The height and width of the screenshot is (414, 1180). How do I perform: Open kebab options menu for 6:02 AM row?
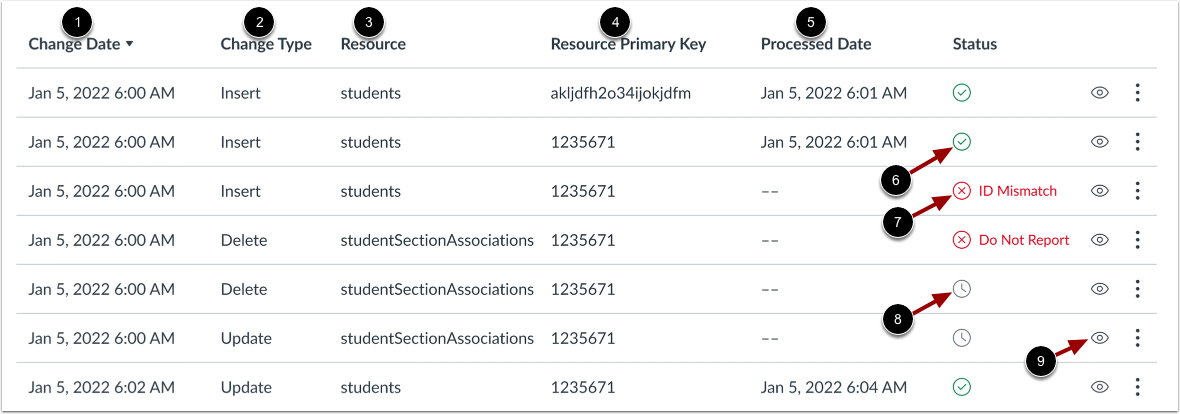(x=1137, y=387)
